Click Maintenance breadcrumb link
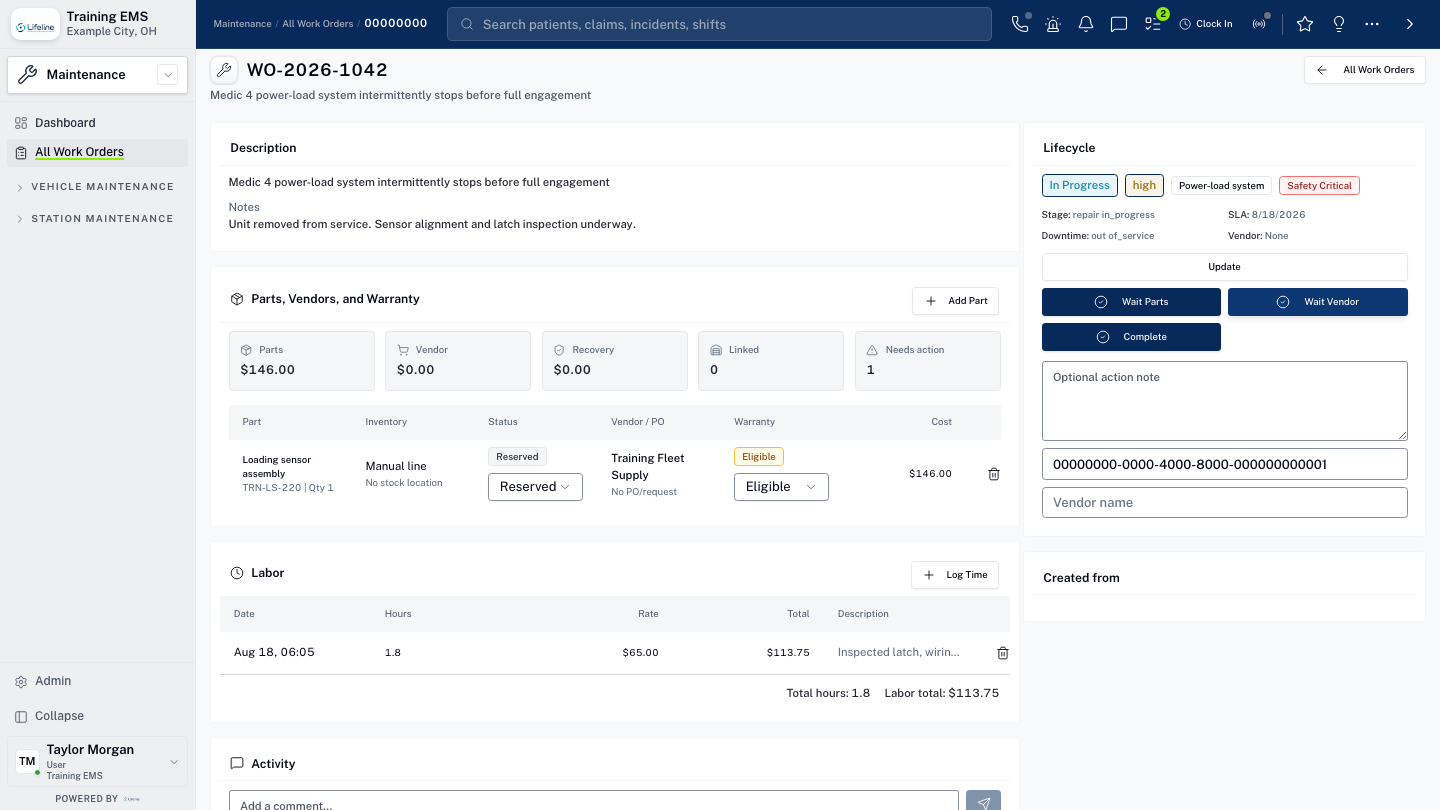1440x810 pixels. pos(242,24)
